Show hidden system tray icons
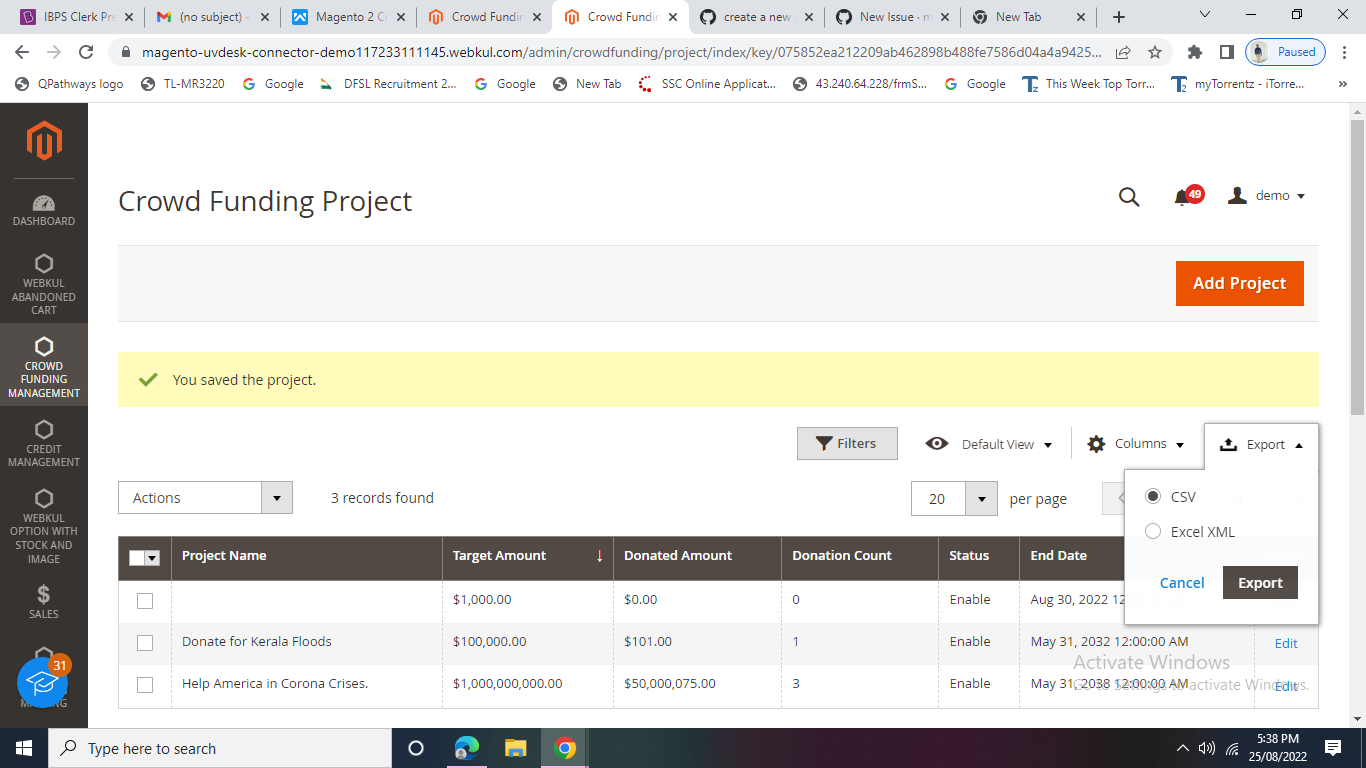 1183,748
